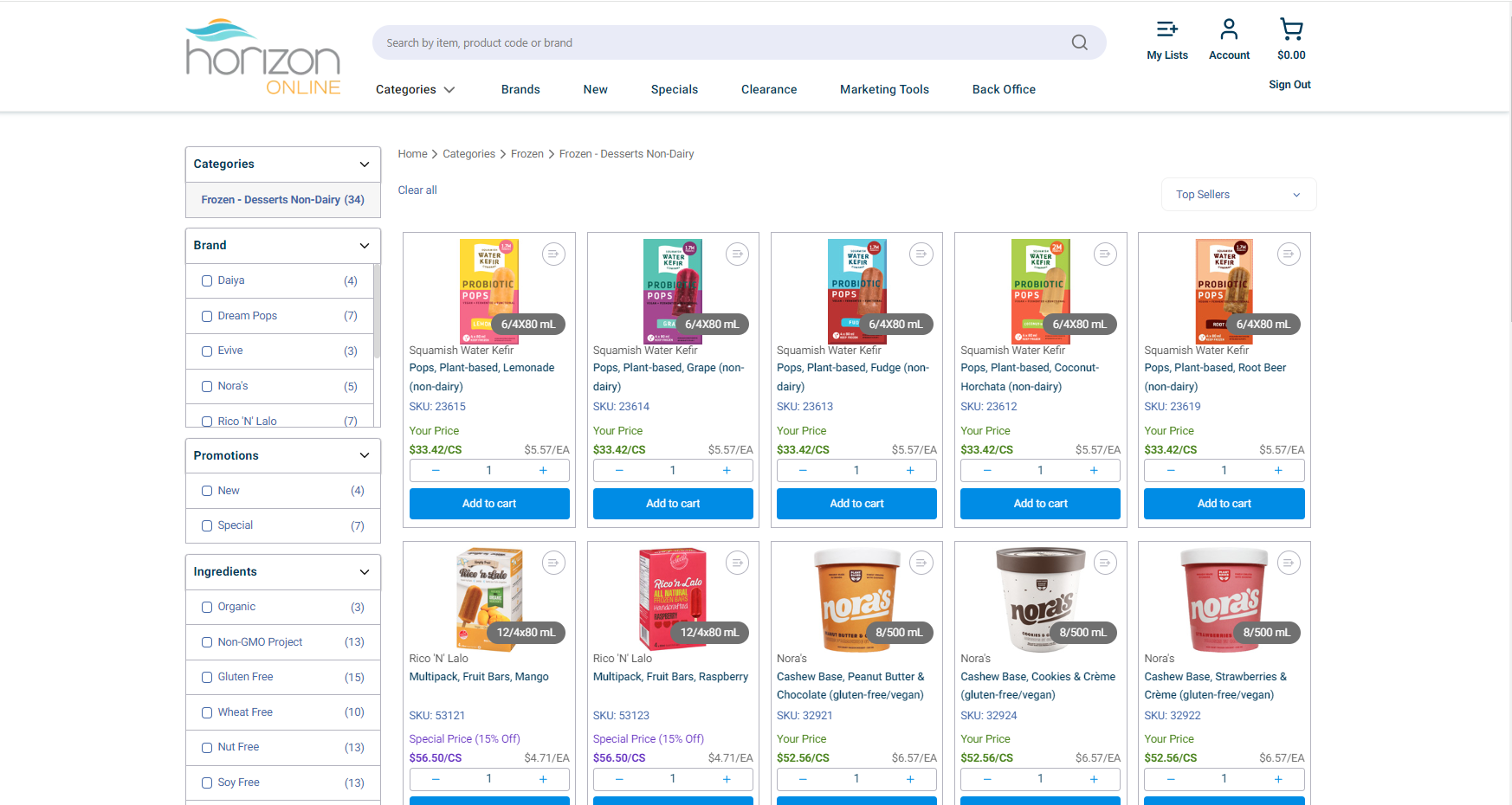Add Coconut-Horchata Pops to a list
This screenshot has height=805, width=1512.
pos(1105,254)
